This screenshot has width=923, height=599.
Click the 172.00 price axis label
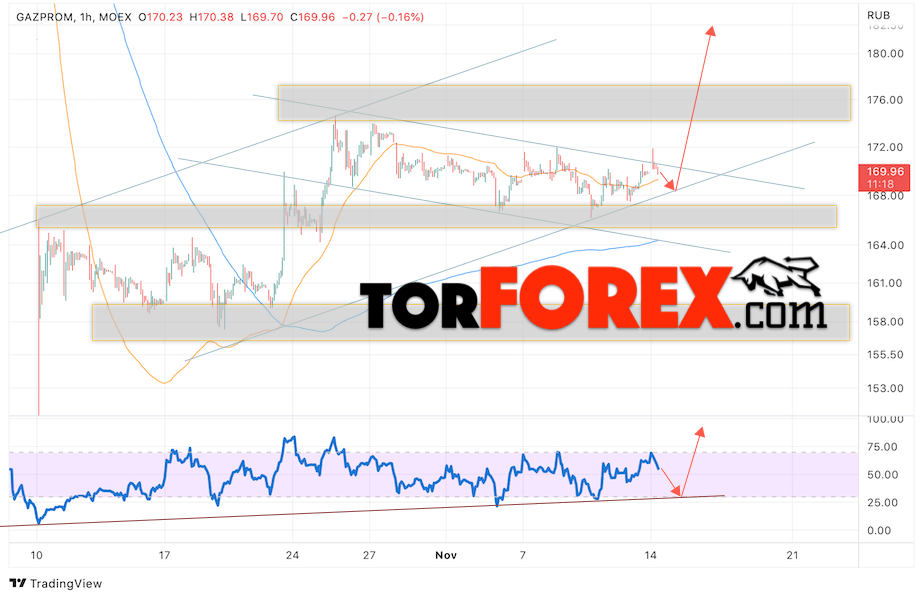(x=885, y=147)
